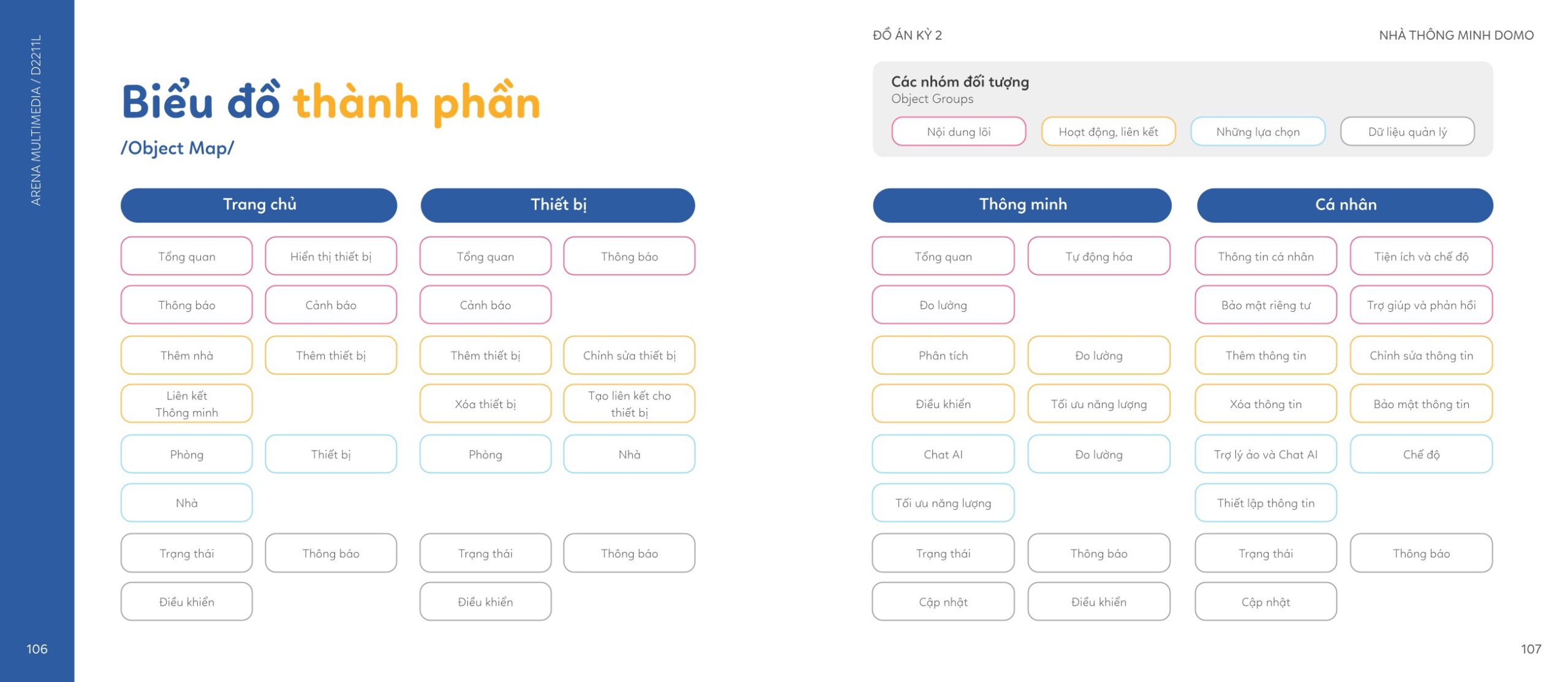This screenshot has height=682, width=1568.
Task: Open the Chat AI box
Action: pyautogui.click(x=943, y=454)
